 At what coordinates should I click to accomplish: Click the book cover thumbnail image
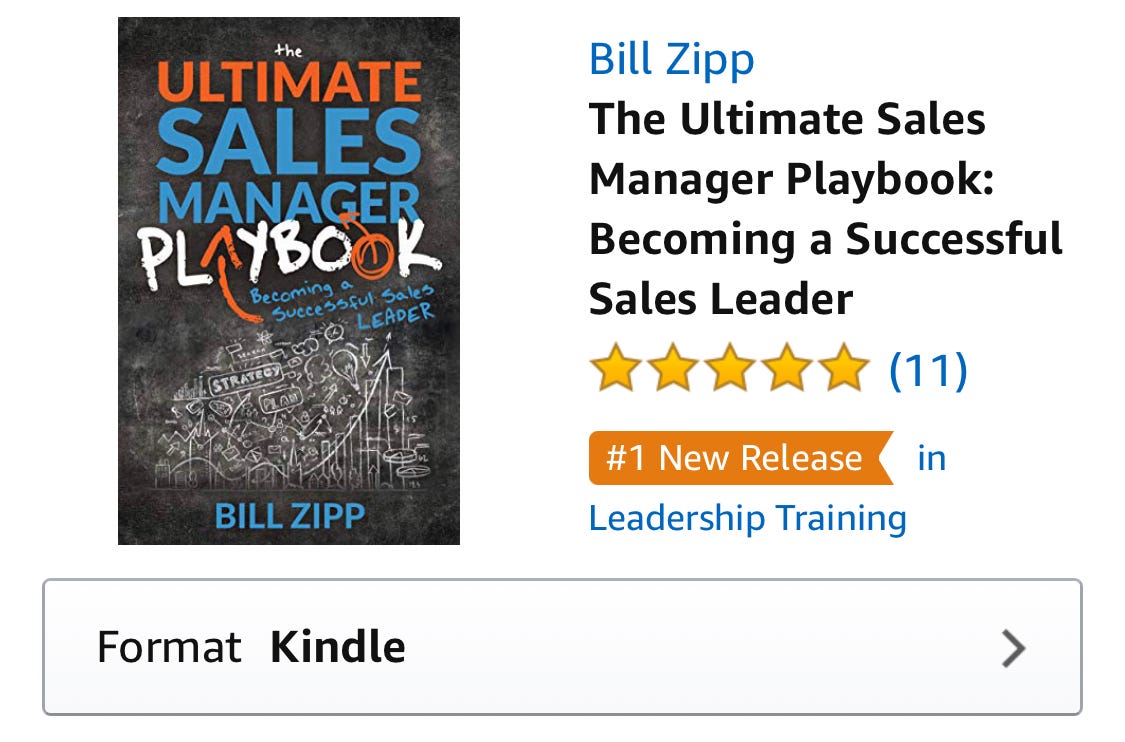coord(288,281)
